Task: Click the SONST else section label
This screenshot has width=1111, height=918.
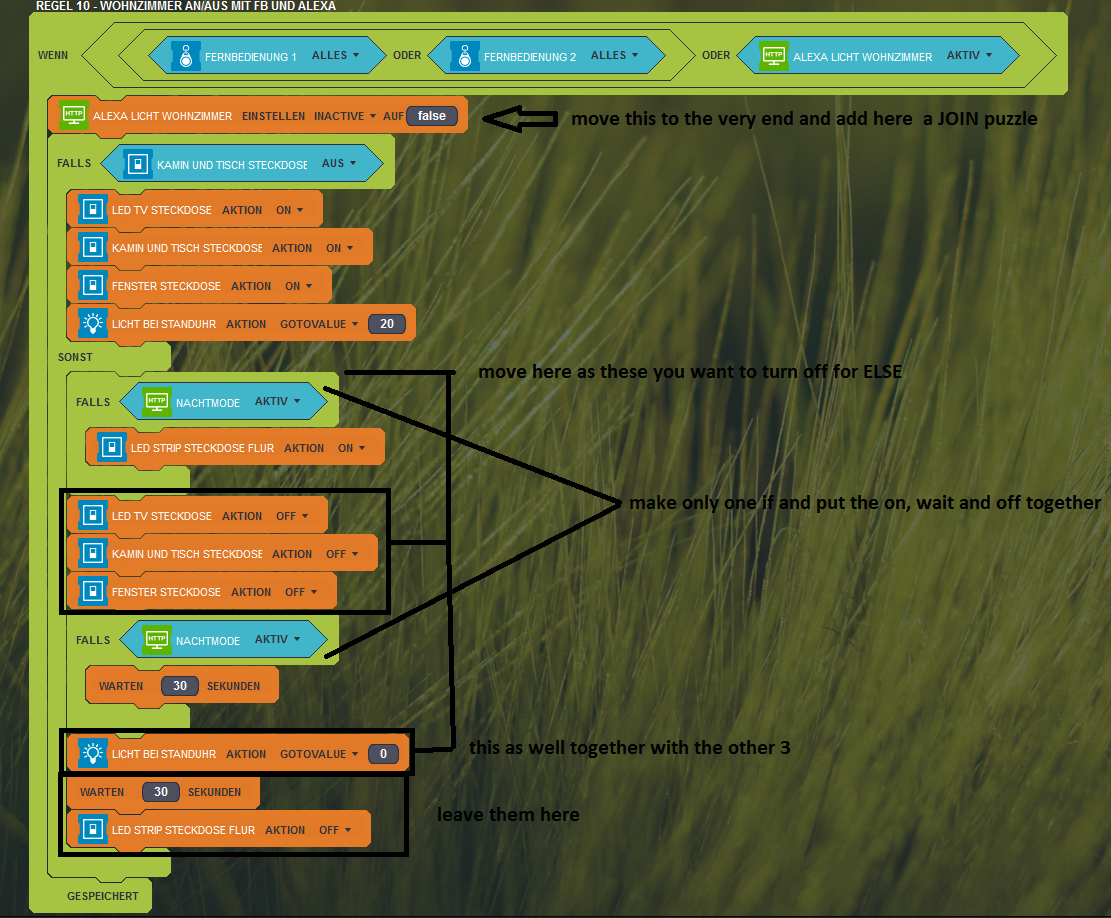Action: tap(75, 357)
